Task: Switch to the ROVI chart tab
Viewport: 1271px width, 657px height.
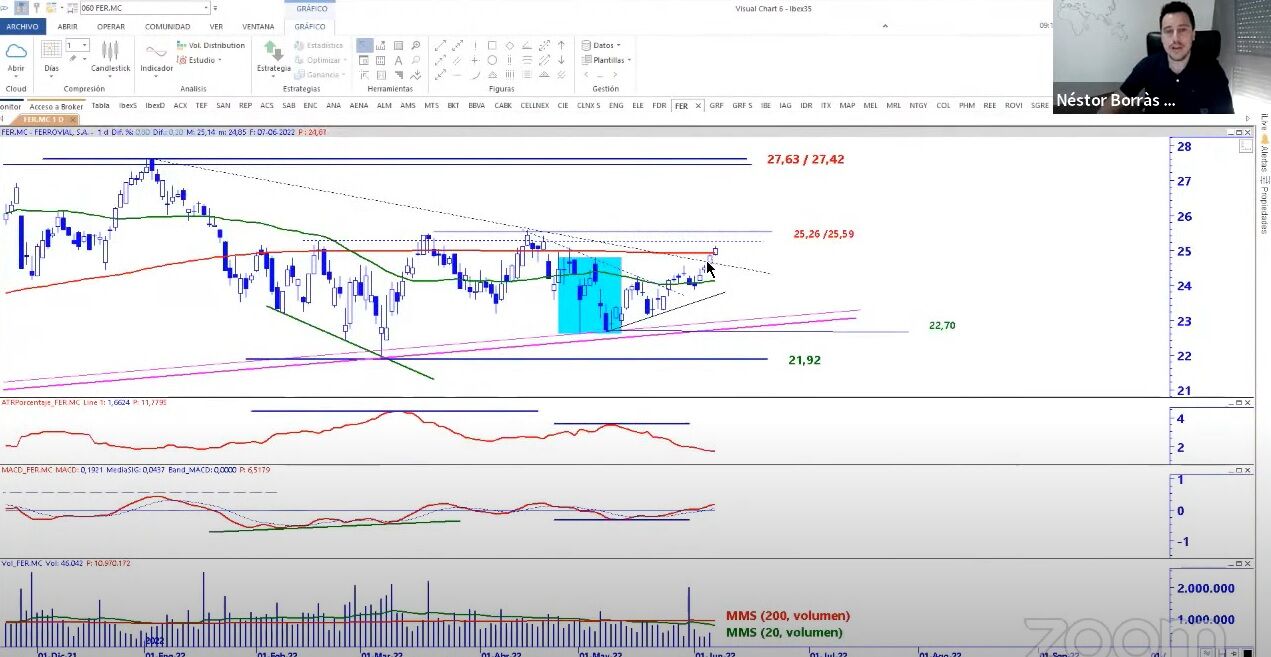Action: coord(1013,105)
